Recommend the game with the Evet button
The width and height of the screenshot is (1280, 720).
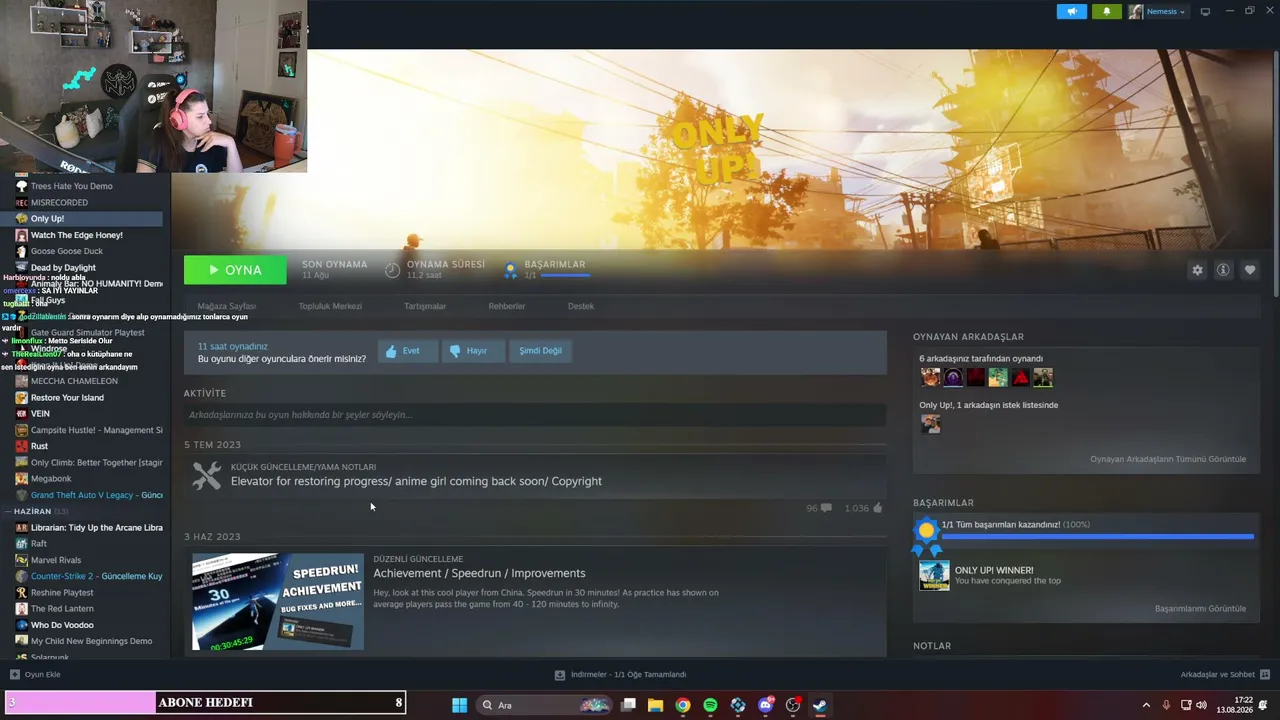[x=407, y=351]
